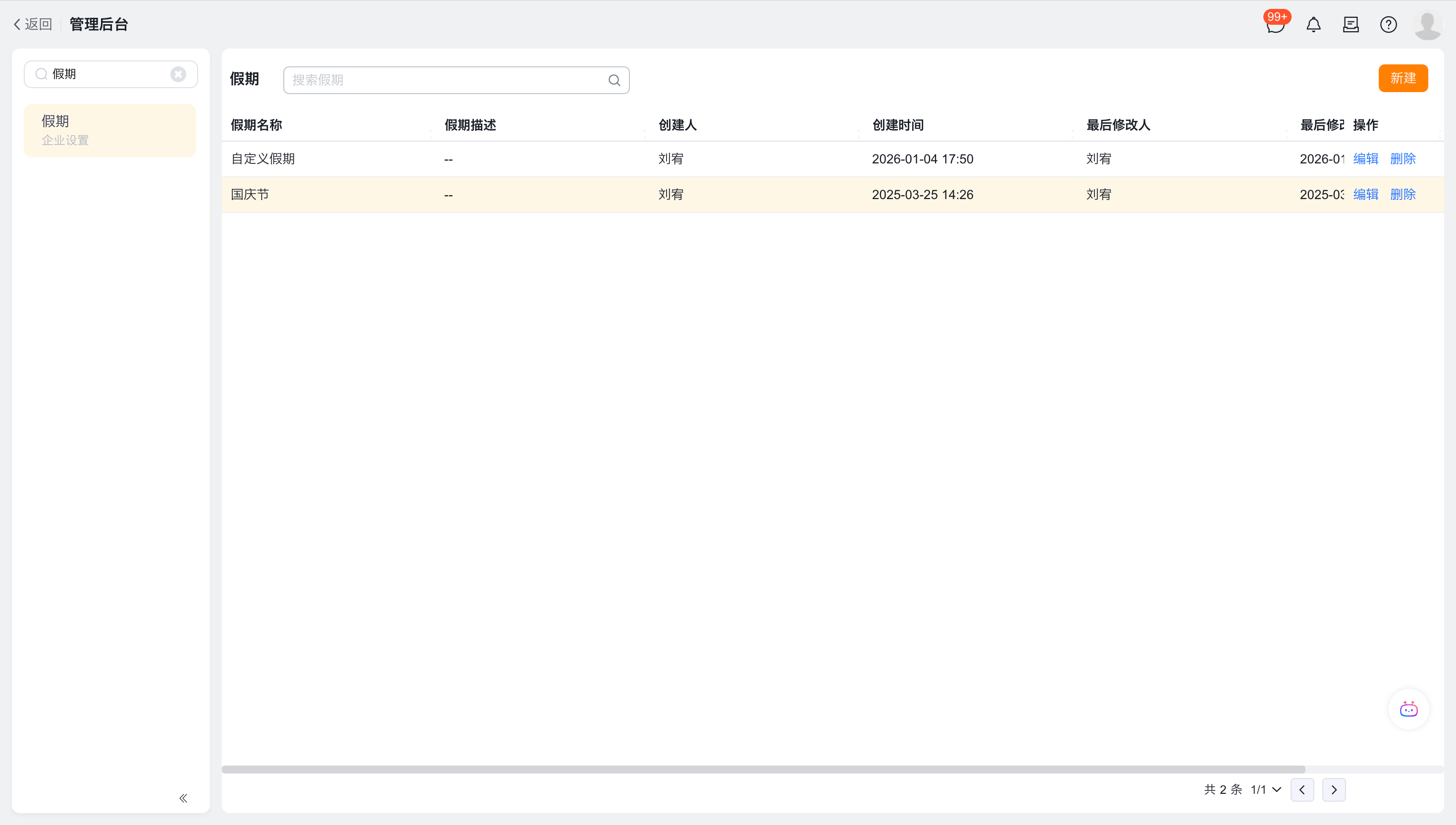1456x825 pixels.
Task: Click the magnifier icon in 搜索假期 field
Action: pos(614,80)
